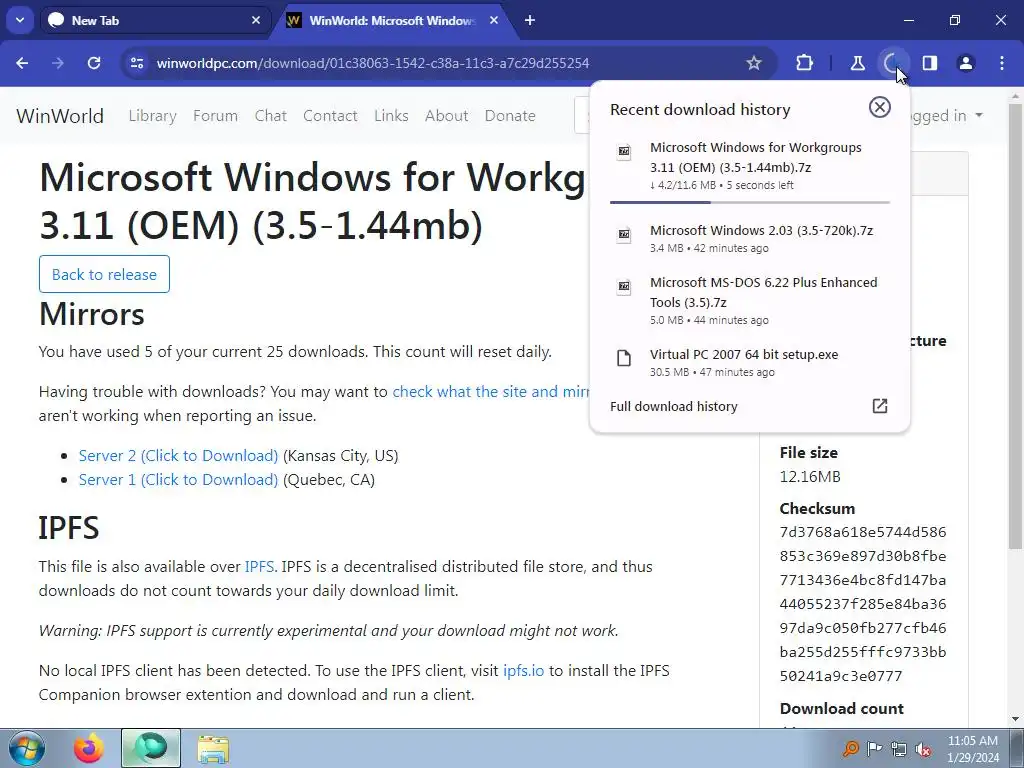Screen dimensions: 1024x768
Task: Launch Firefox from the taskbar
Action: pyautogui.click(x=89, y=748)
